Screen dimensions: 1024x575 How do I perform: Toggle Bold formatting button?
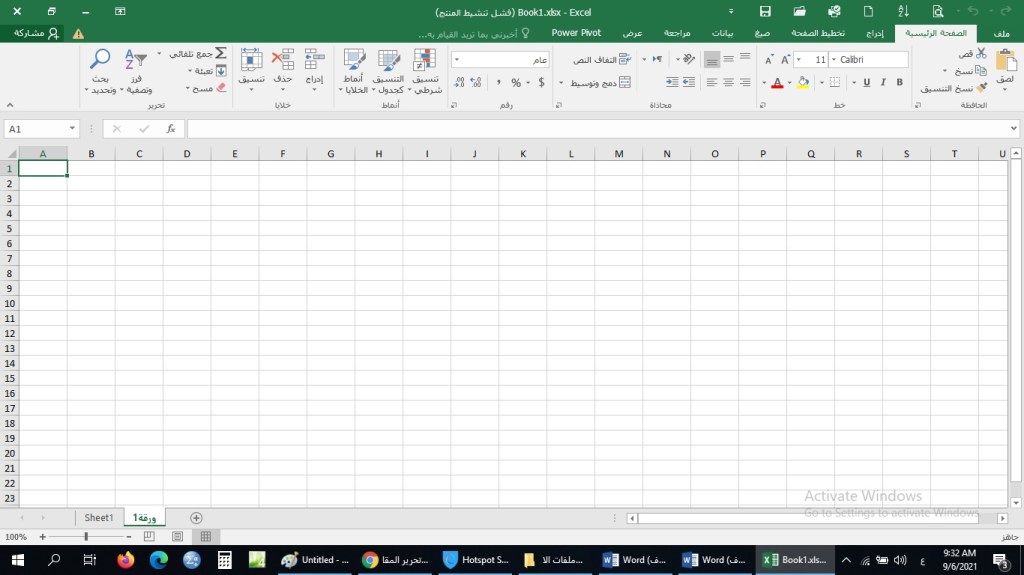[x=900, y=83]
